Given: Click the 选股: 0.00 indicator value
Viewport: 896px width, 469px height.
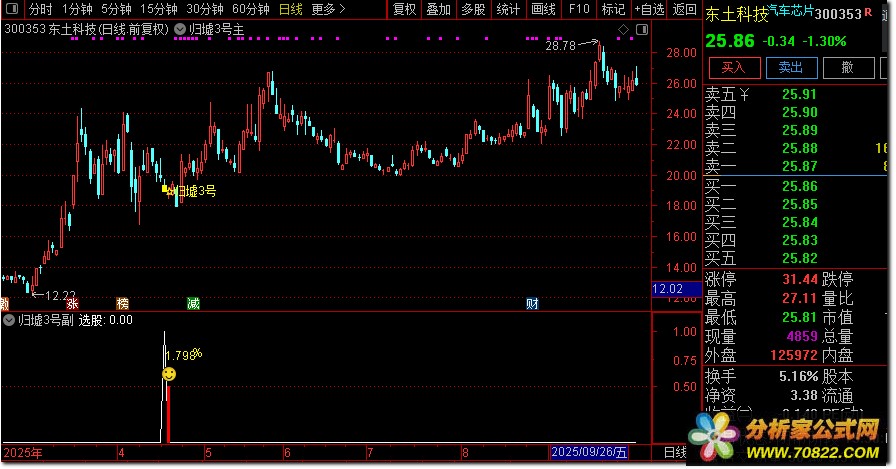Looking at the screenshot, I should [105, 320].
